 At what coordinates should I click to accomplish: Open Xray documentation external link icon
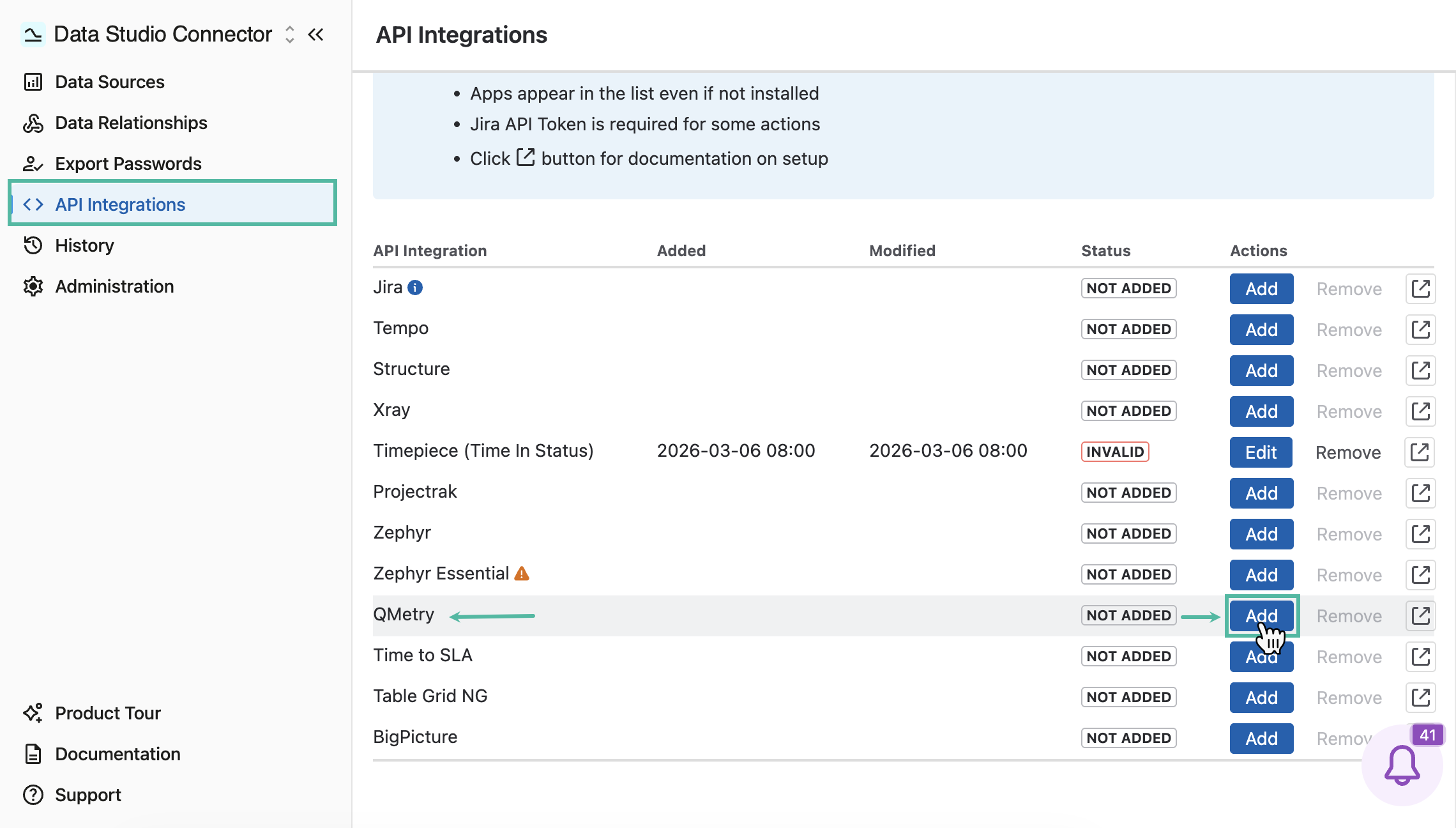click(1420, 411)
